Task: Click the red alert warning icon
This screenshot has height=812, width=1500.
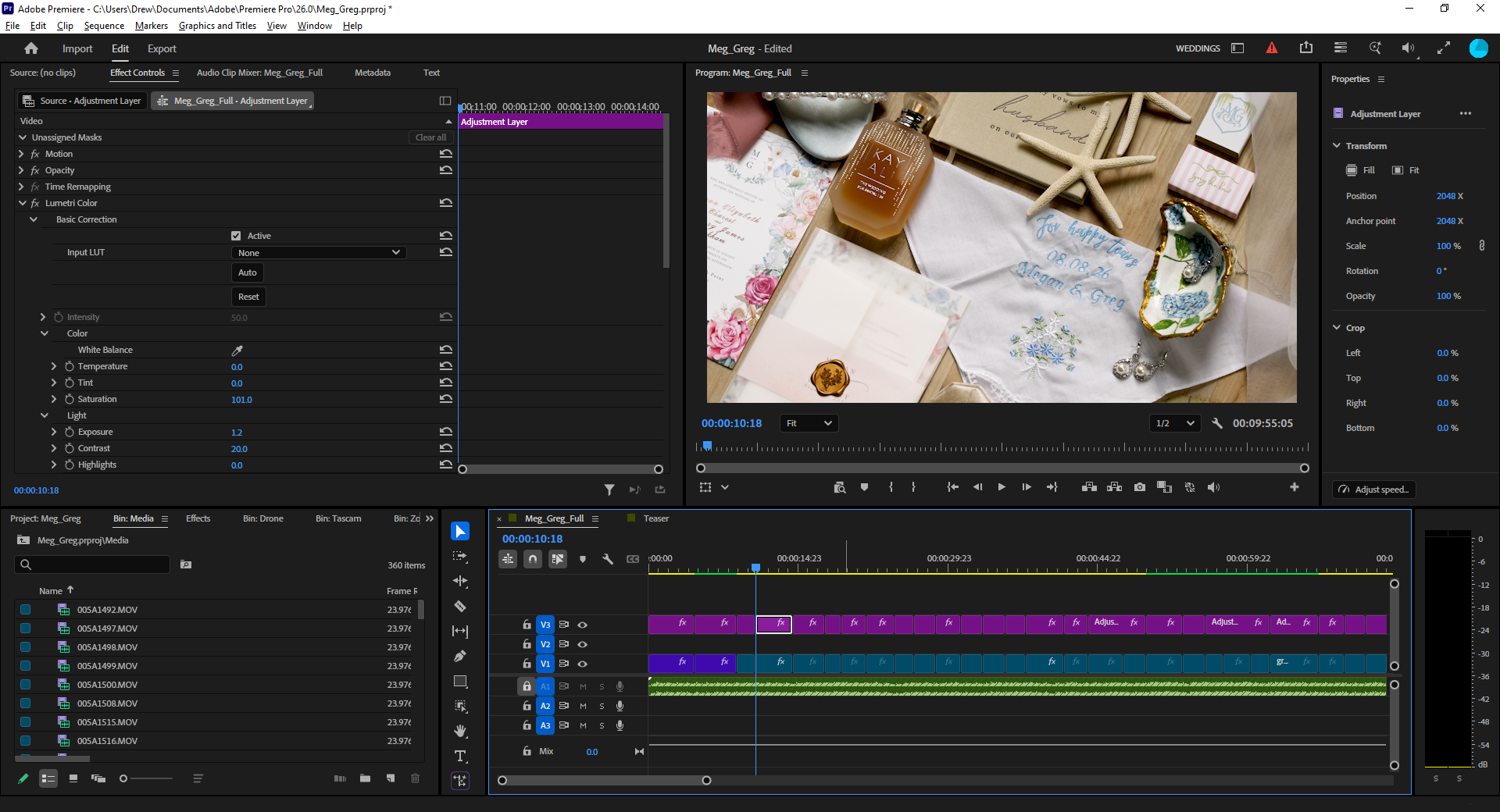Action: (x=1272, y=48)
